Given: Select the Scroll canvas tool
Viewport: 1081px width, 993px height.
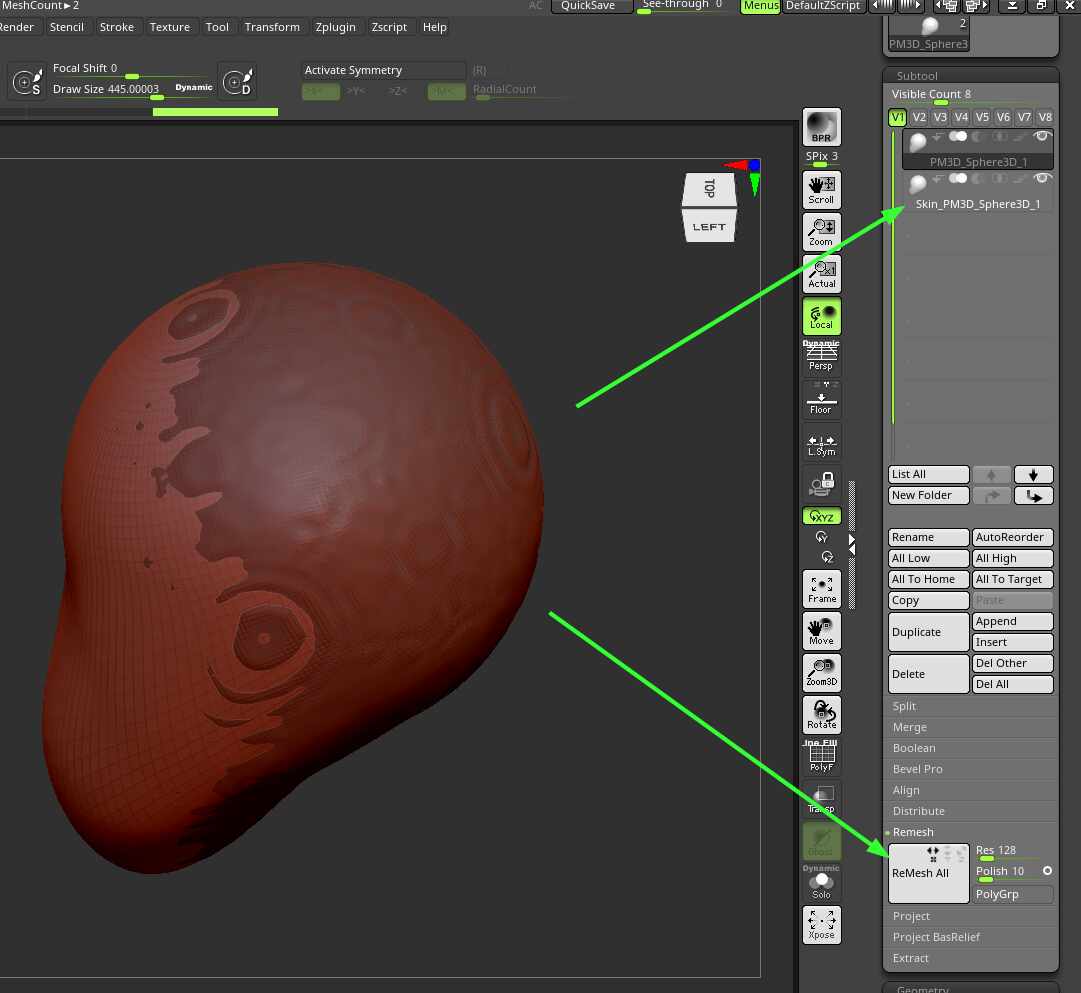Looking at the screenshot, I should tap(821, 190).
